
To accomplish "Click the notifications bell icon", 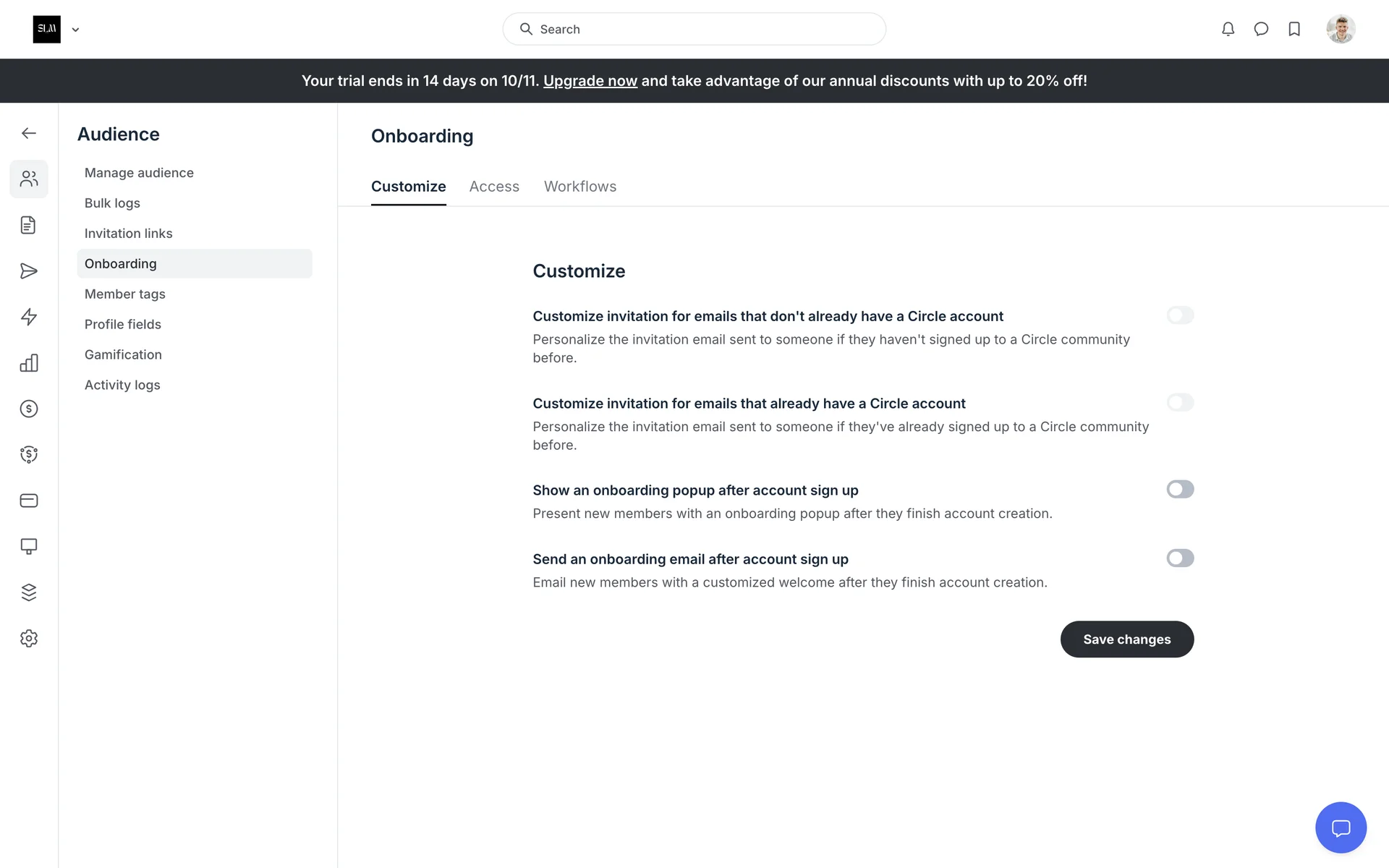I will click(x=1228, y=29).
